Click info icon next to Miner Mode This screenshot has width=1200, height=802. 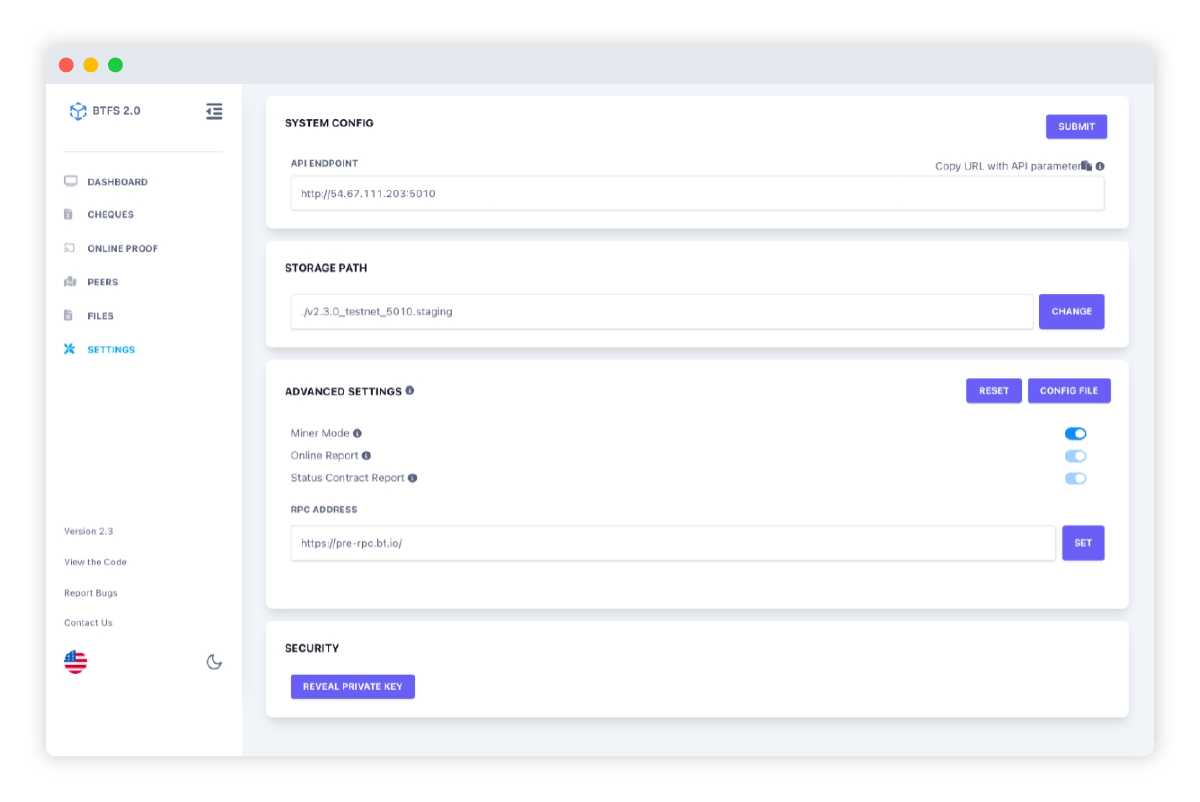(357, 433)
